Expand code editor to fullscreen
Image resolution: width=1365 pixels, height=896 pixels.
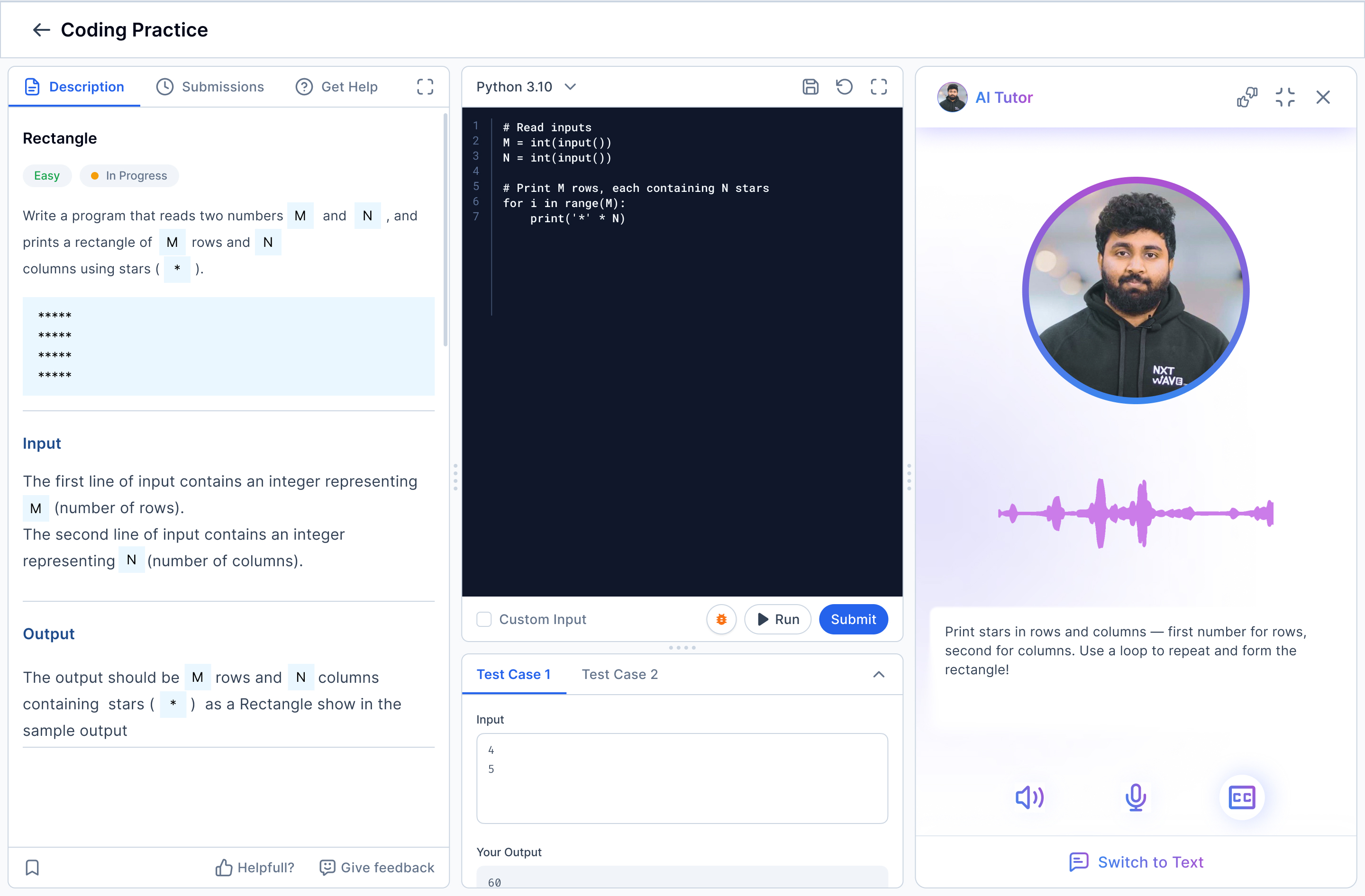coord(878,87)
